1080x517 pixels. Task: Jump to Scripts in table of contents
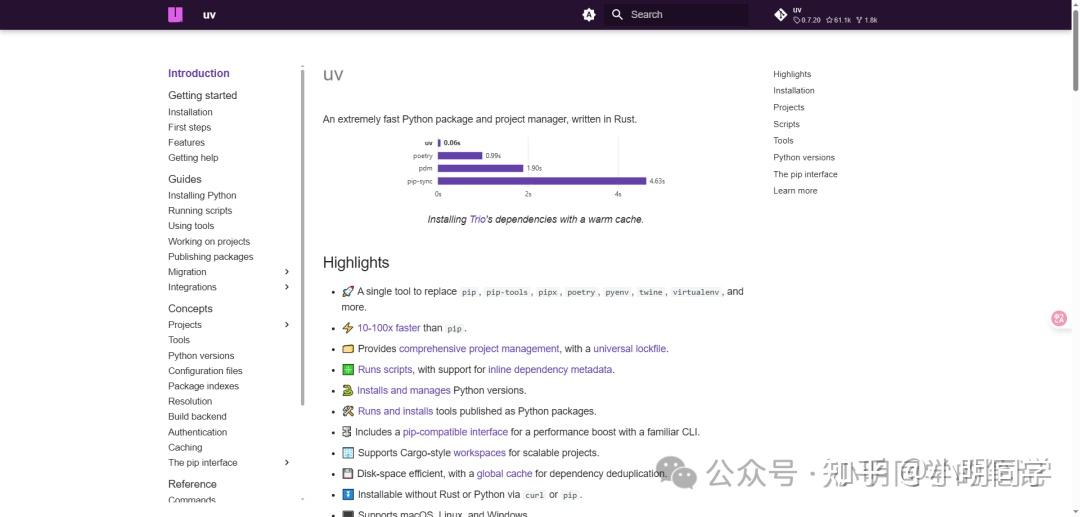pyautogui.click(x=786, y=125)
